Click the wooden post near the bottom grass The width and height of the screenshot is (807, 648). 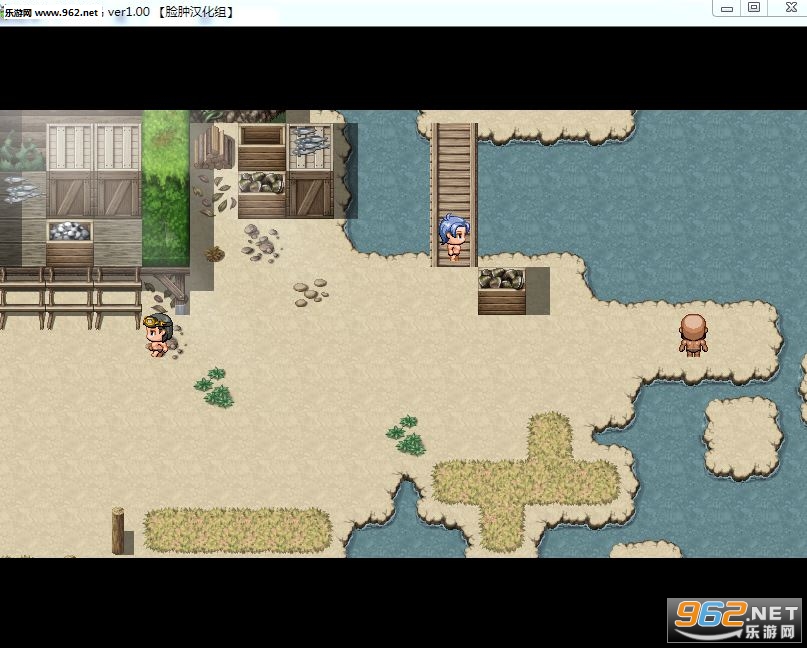[x=118, y=531]
